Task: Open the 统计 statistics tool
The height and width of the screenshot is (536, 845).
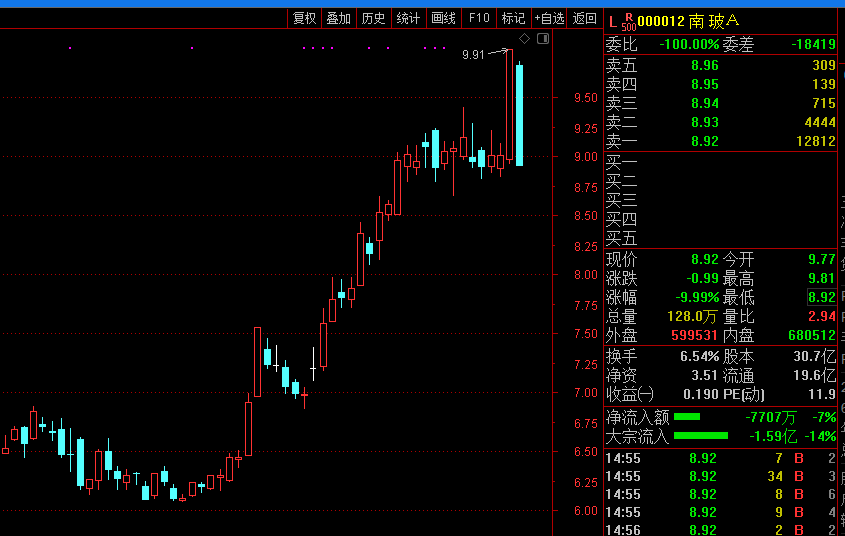Action: click(x=408, y=18)
